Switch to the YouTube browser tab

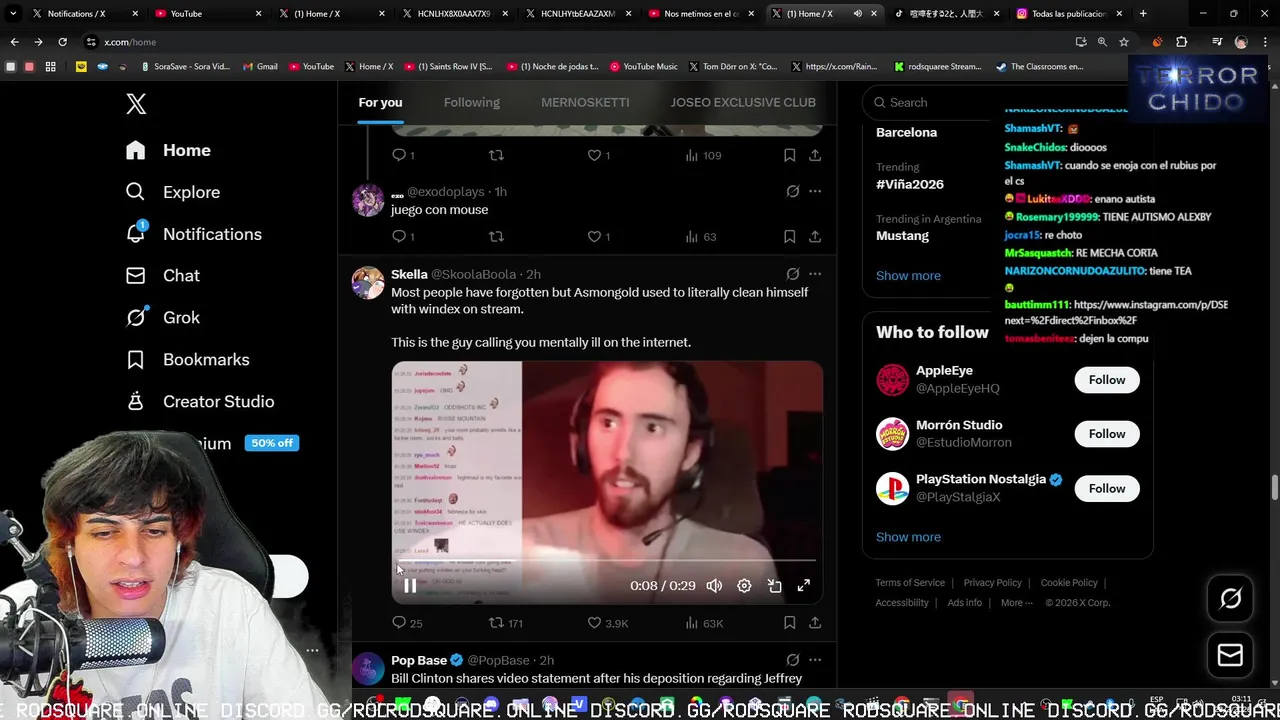coord(207,14)
